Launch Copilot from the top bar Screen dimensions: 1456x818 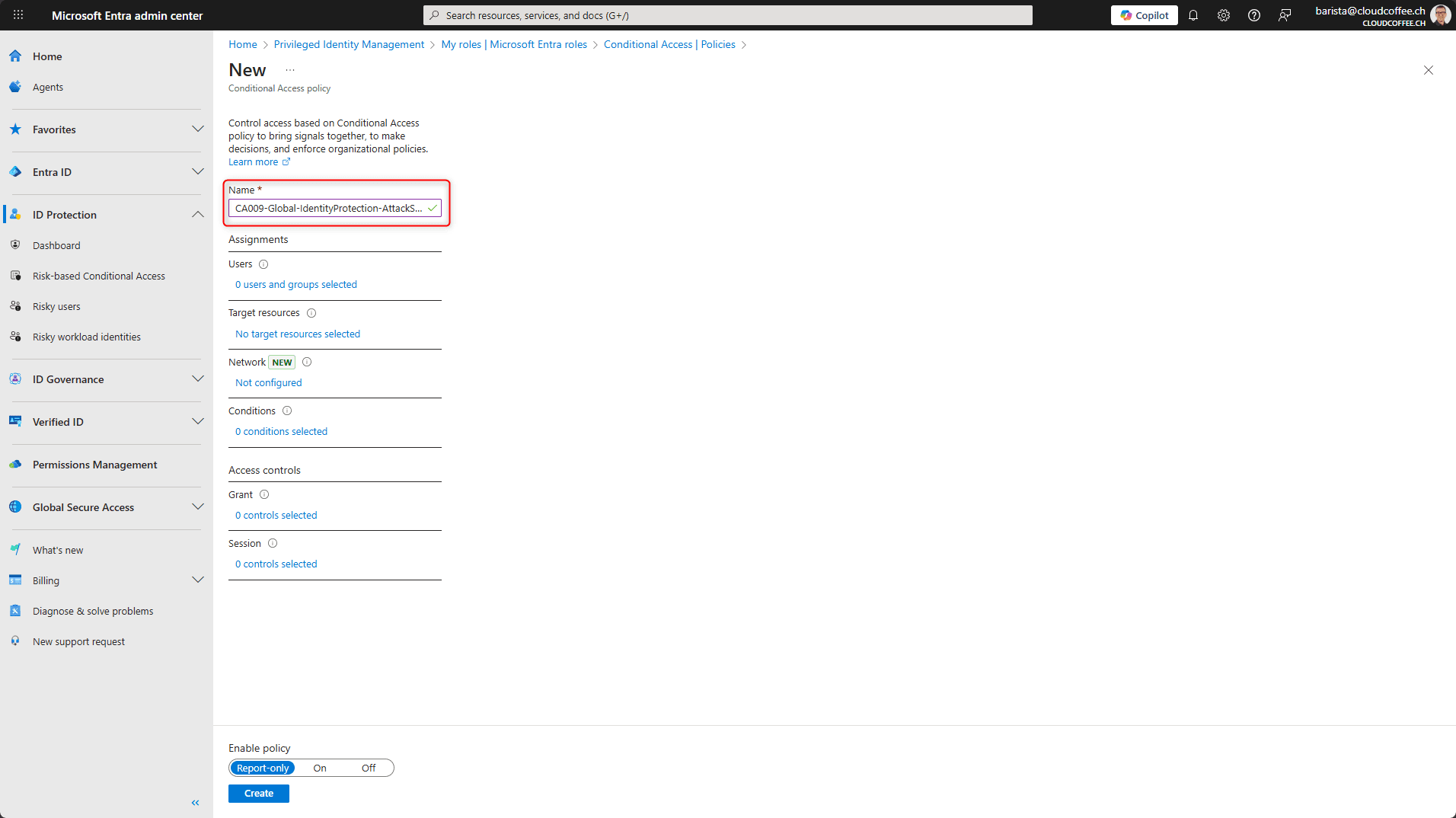click(x=1144, y=15)
